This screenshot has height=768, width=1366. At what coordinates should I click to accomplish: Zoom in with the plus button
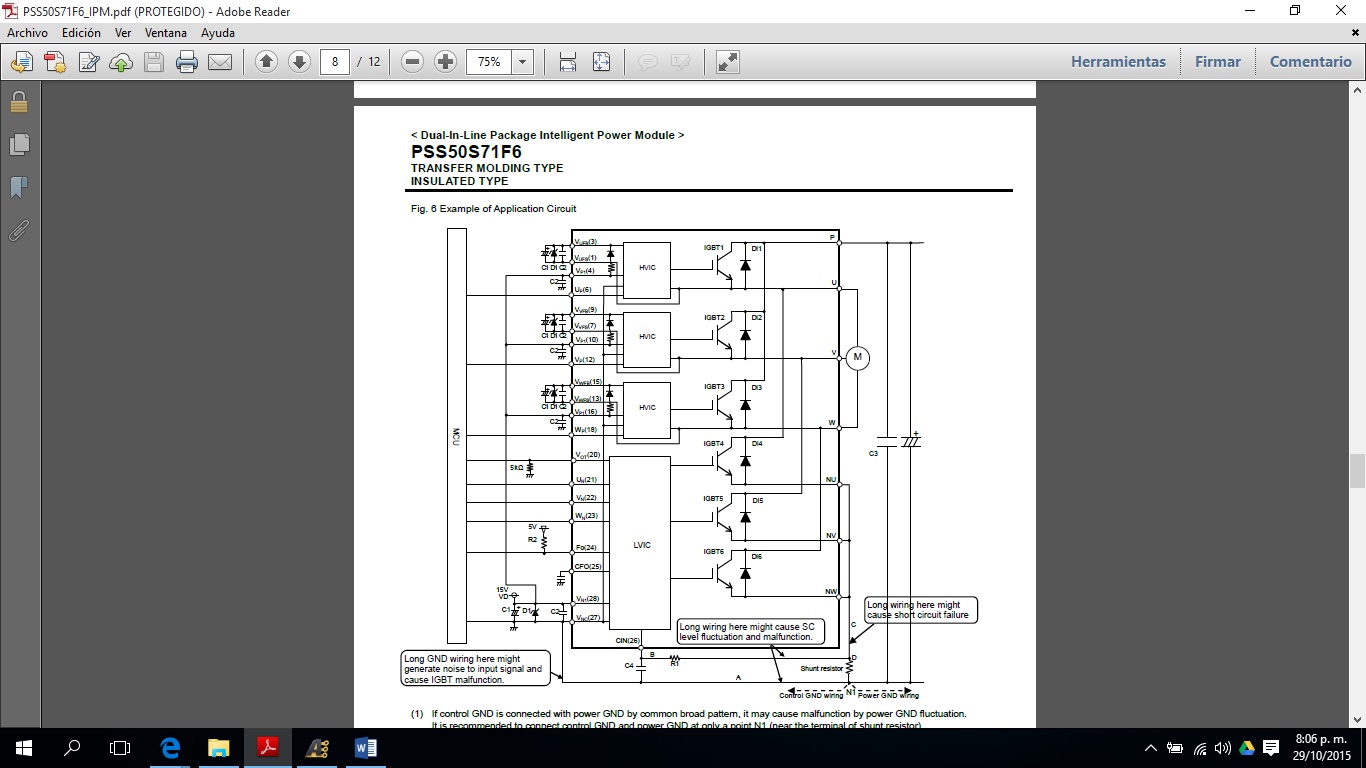click(446, 62)
